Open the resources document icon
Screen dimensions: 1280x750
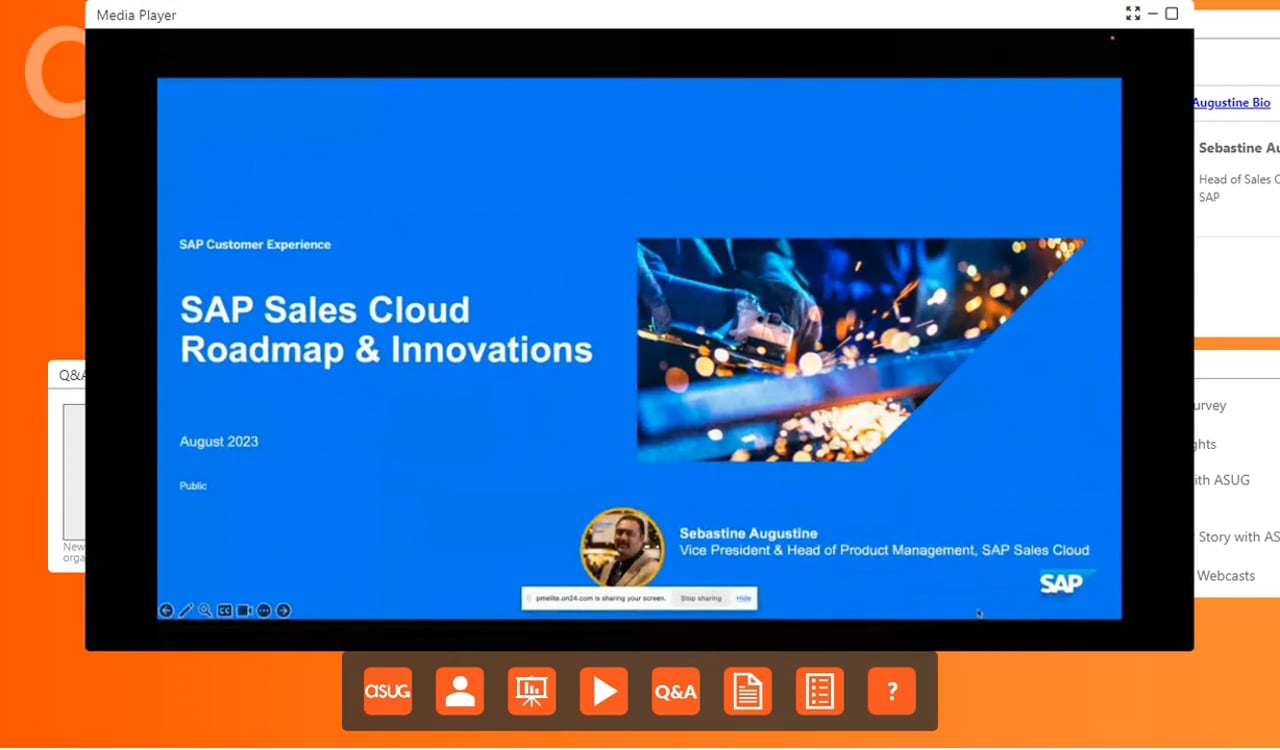748,691
